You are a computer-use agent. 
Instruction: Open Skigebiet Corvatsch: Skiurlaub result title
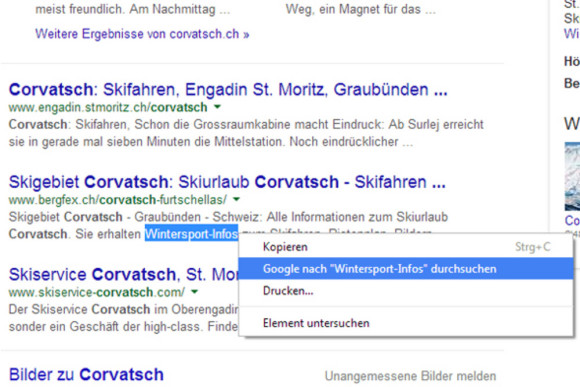click(227, 182)
